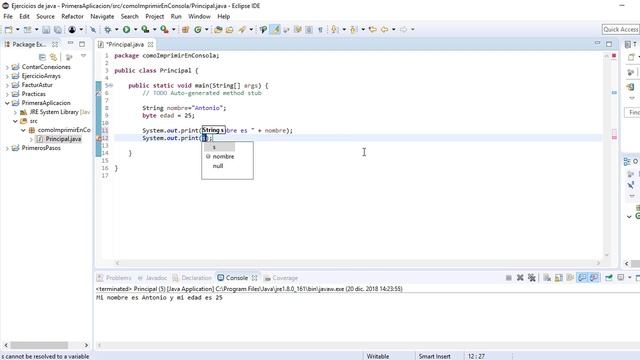Viewport: 640px width, 360px height.
Task: Click the Save All toolbar icon
Action: tap(58, 30)
